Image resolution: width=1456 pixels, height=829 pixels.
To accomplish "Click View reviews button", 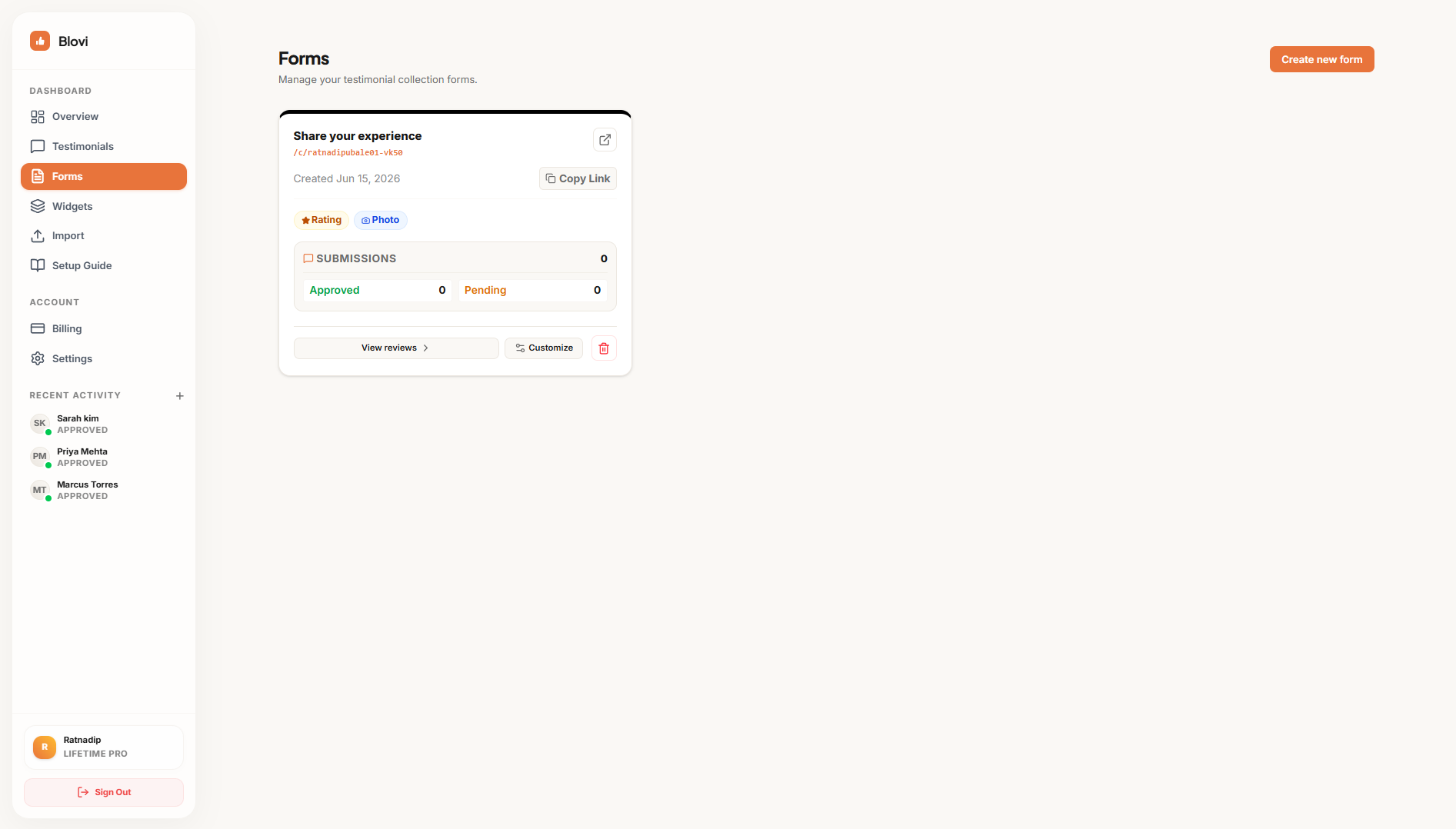I will (x=396, y=348).
